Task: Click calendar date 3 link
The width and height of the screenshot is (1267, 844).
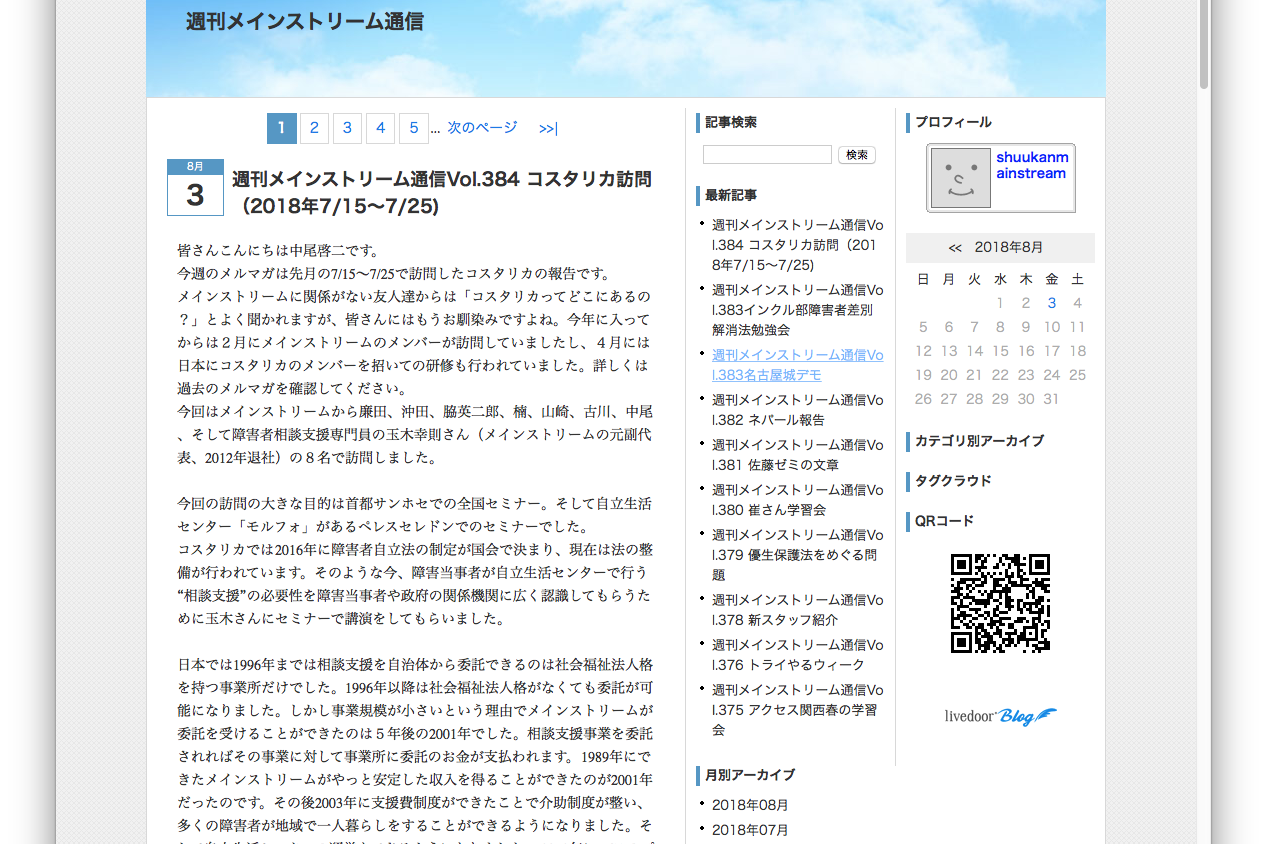Action: pyautogui.click(x=1051, y=303)
